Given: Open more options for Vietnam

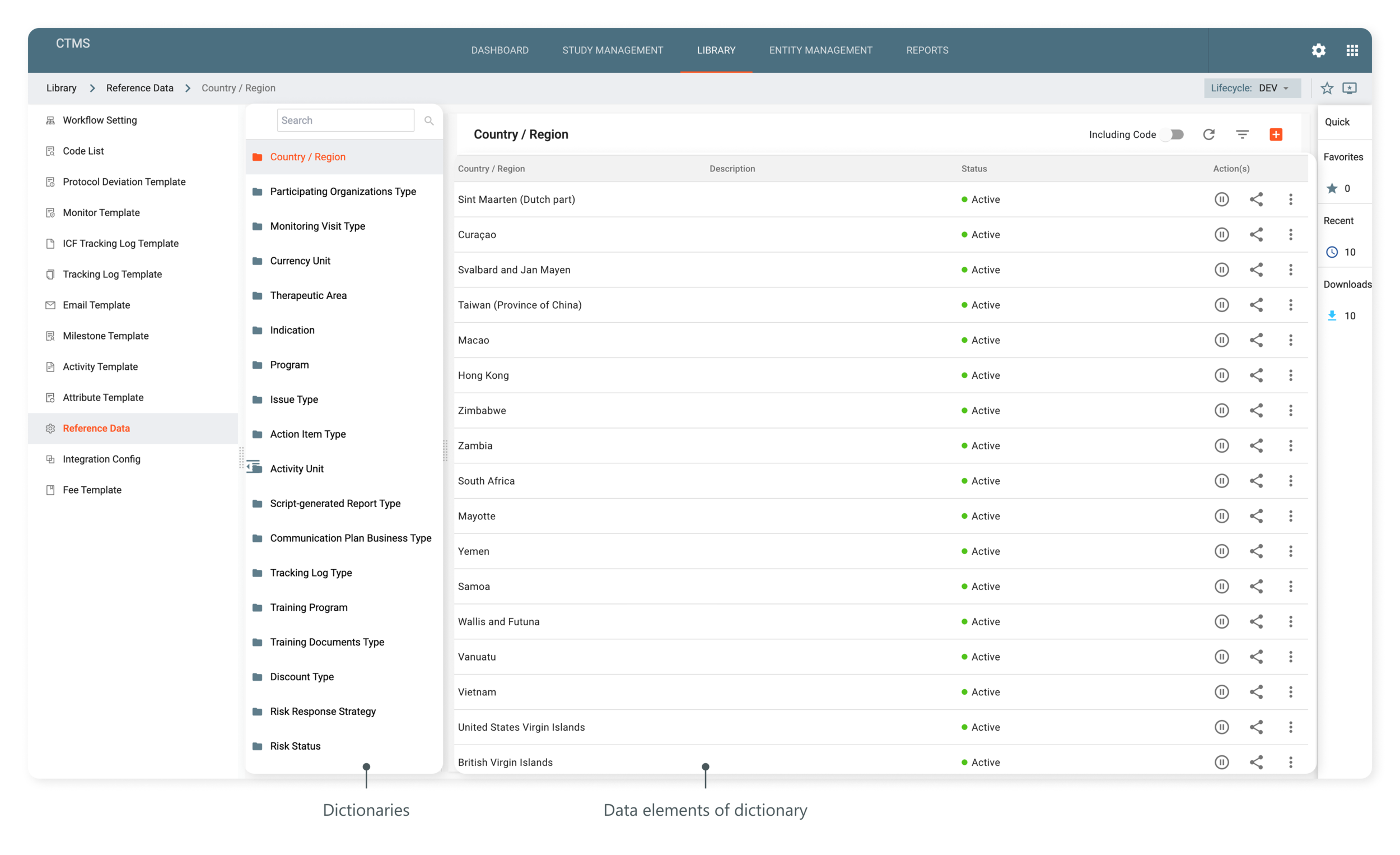Looking at the screenshot, I should (1290, 693).
